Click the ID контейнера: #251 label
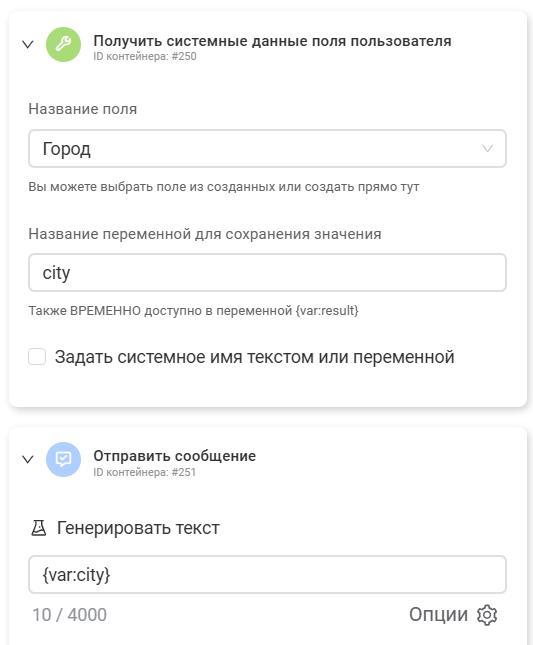The width and height of the screenshot is (533, 645). tap(144, 472)
